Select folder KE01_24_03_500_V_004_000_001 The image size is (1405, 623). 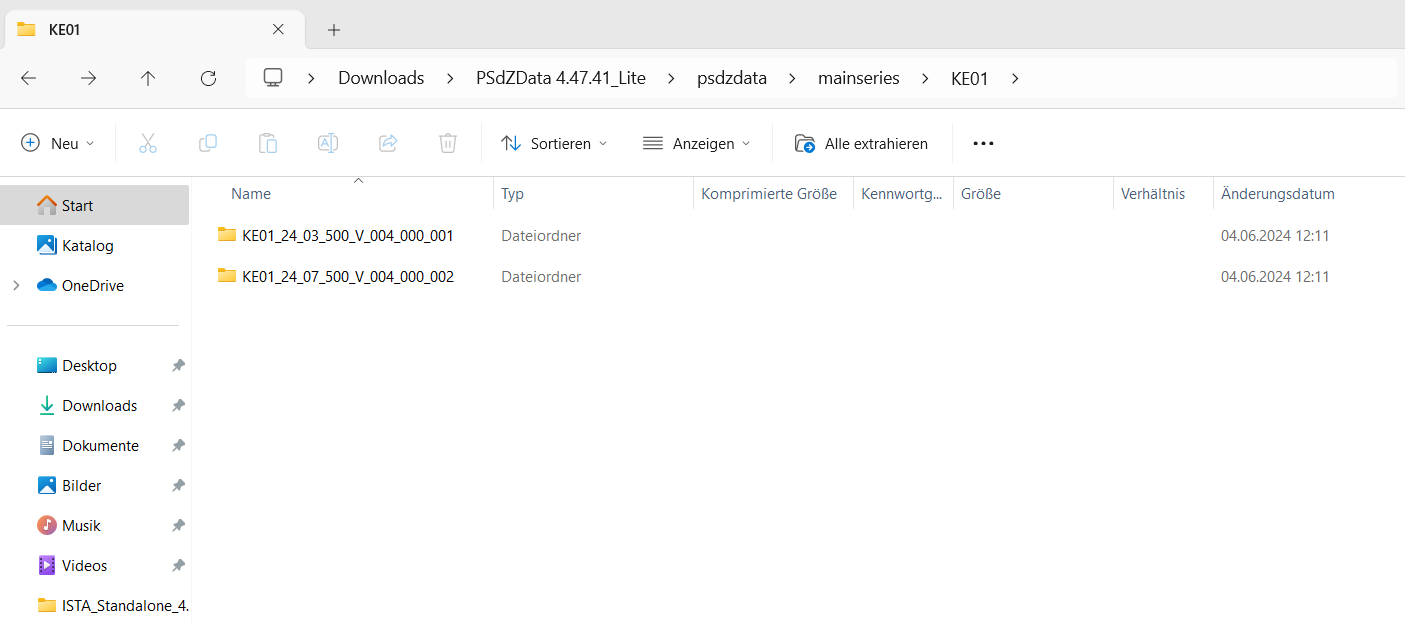coord(347,236)
